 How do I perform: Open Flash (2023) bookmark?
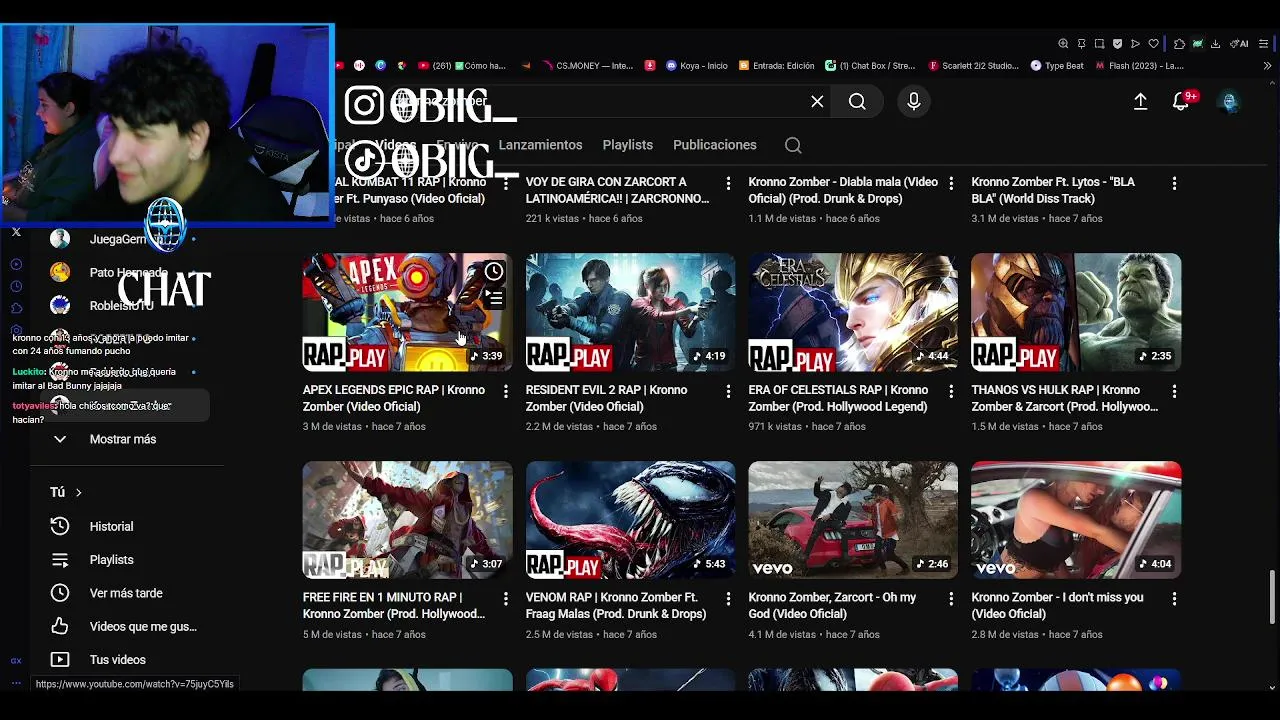[x=1139, y=66]
